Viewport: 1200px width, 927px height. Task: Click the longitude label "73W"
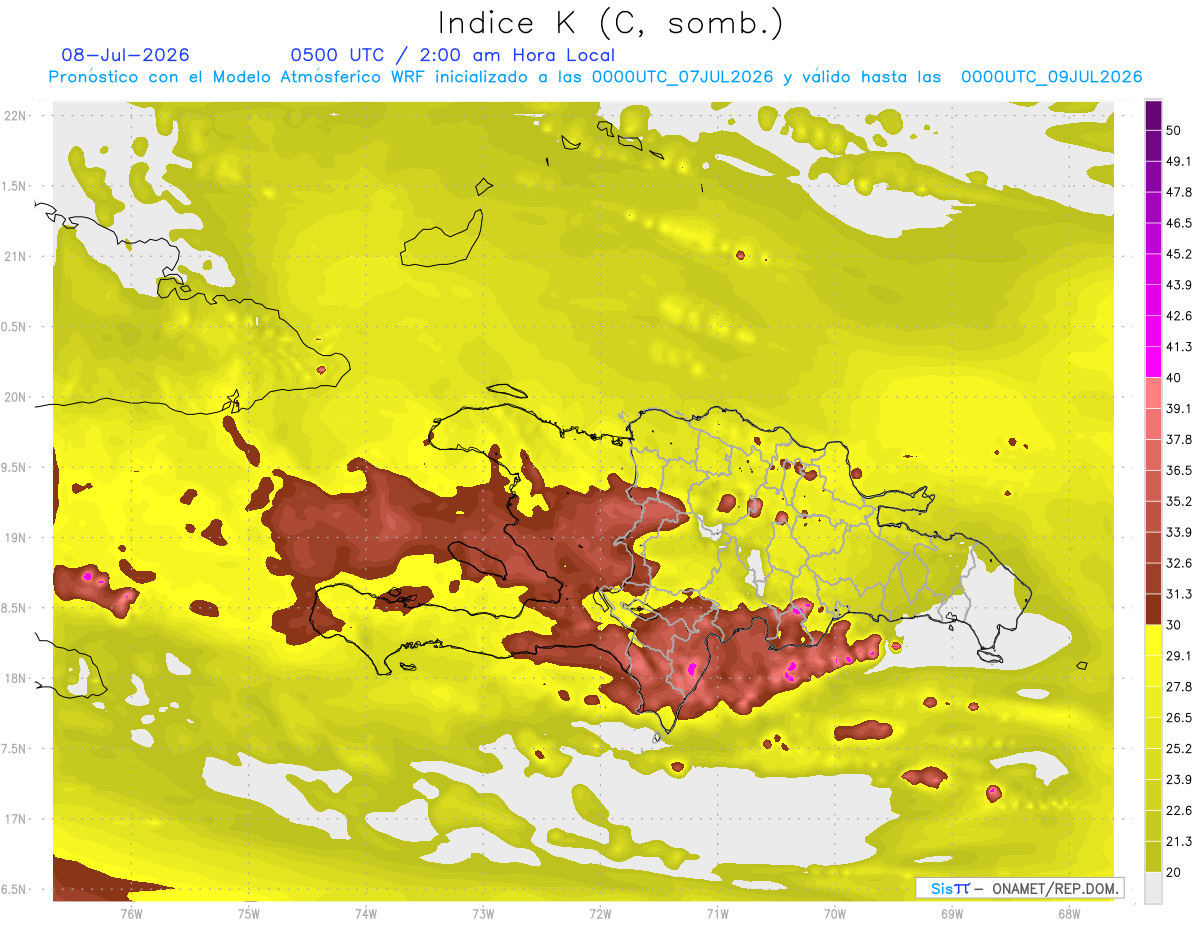click(483, 914)
